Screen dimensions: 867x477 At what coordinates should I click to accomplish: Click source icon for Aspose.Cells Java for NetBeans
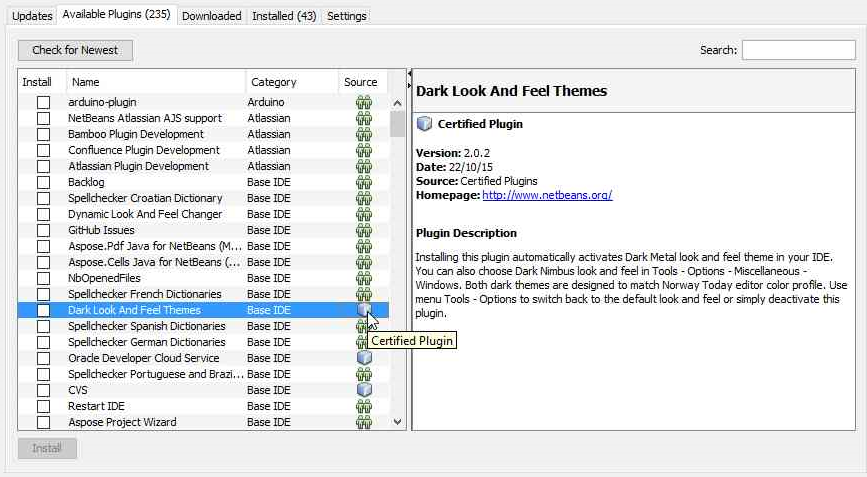pyautogui.click(x=363, y=263)
